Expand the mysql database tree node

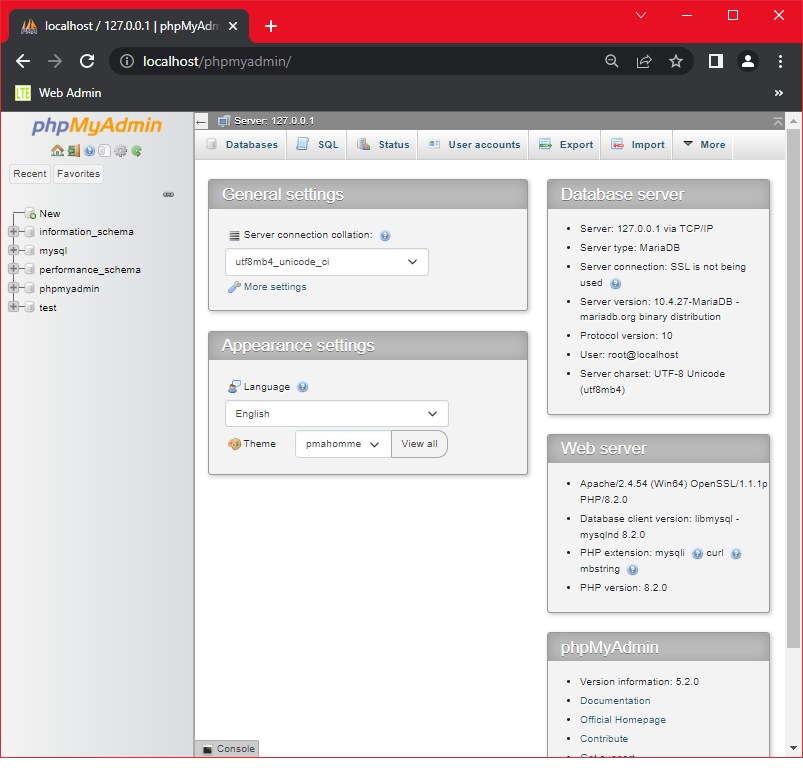click(13, 251)
